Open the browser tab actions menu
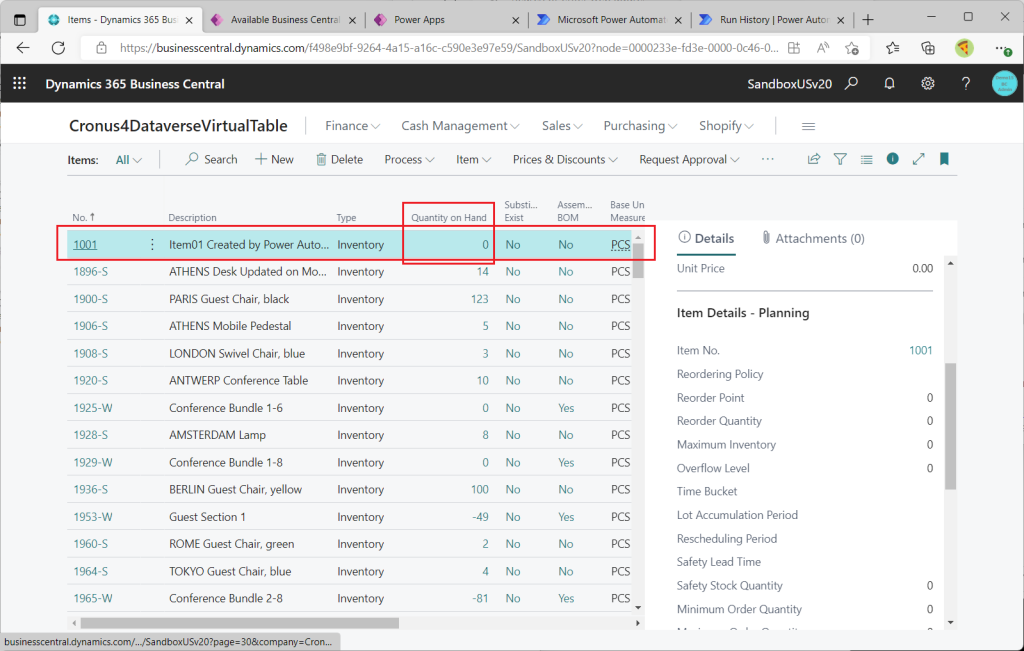The image size is (1024, 651). [x=20, y=20]
